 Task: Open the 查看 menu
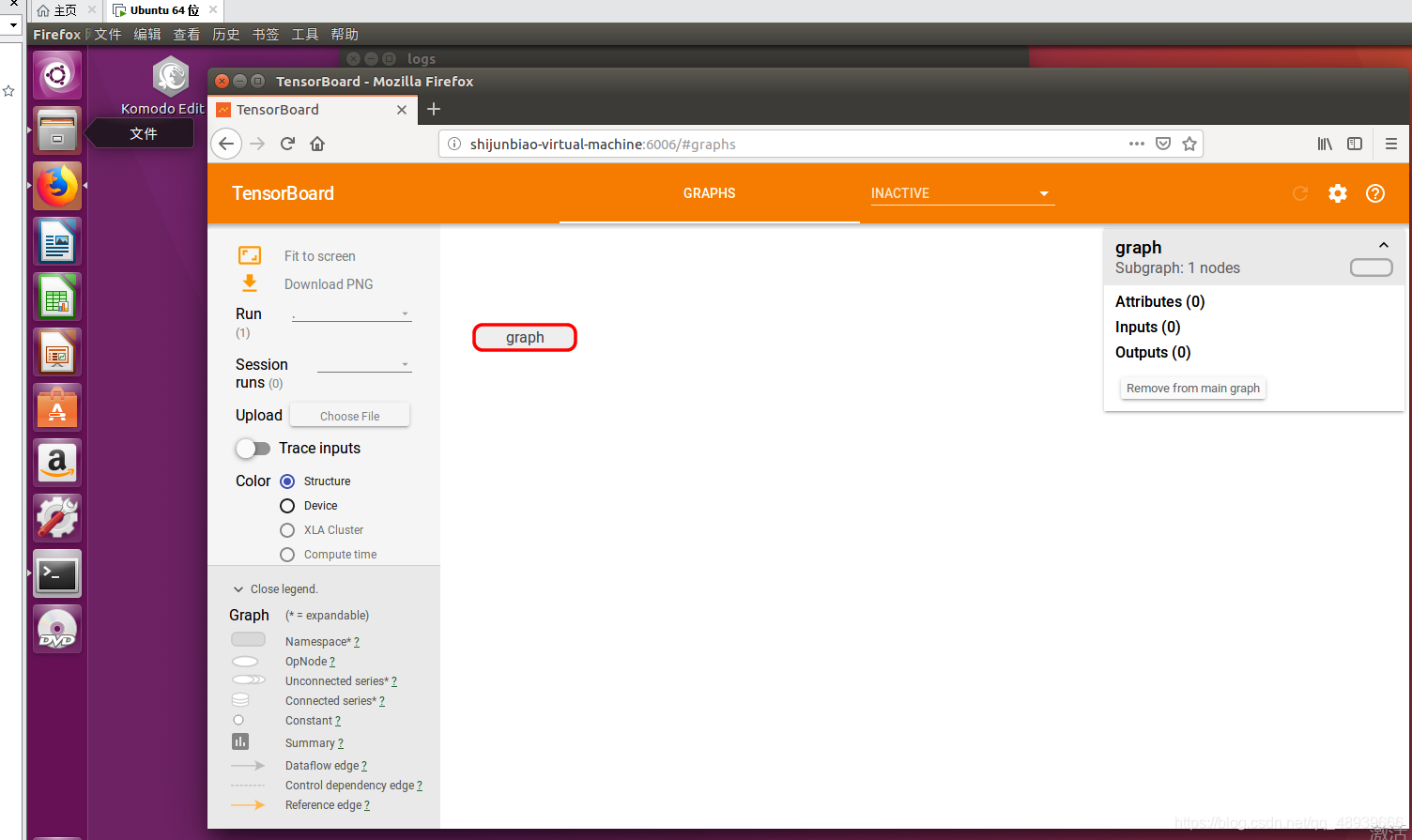[187, 35]
